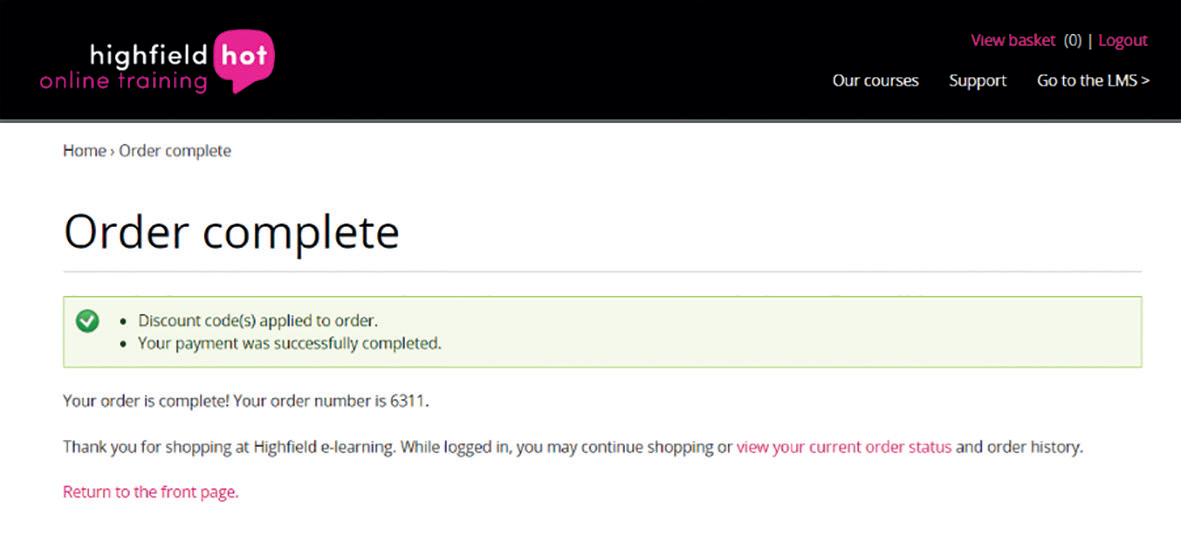The image size is (1181, 560).
Task: Click the green success checkmark icon
Action: [x=88, y=321]
